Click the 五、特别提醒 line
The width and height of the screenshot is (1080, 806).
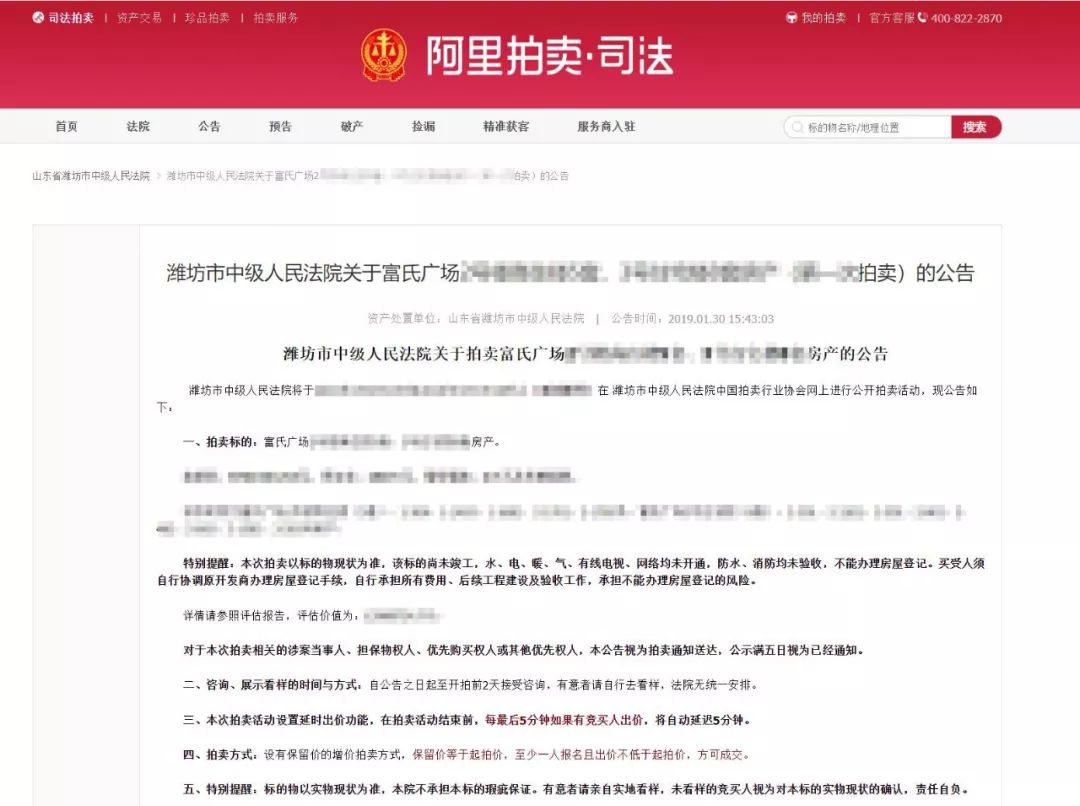tap(577, 789)
